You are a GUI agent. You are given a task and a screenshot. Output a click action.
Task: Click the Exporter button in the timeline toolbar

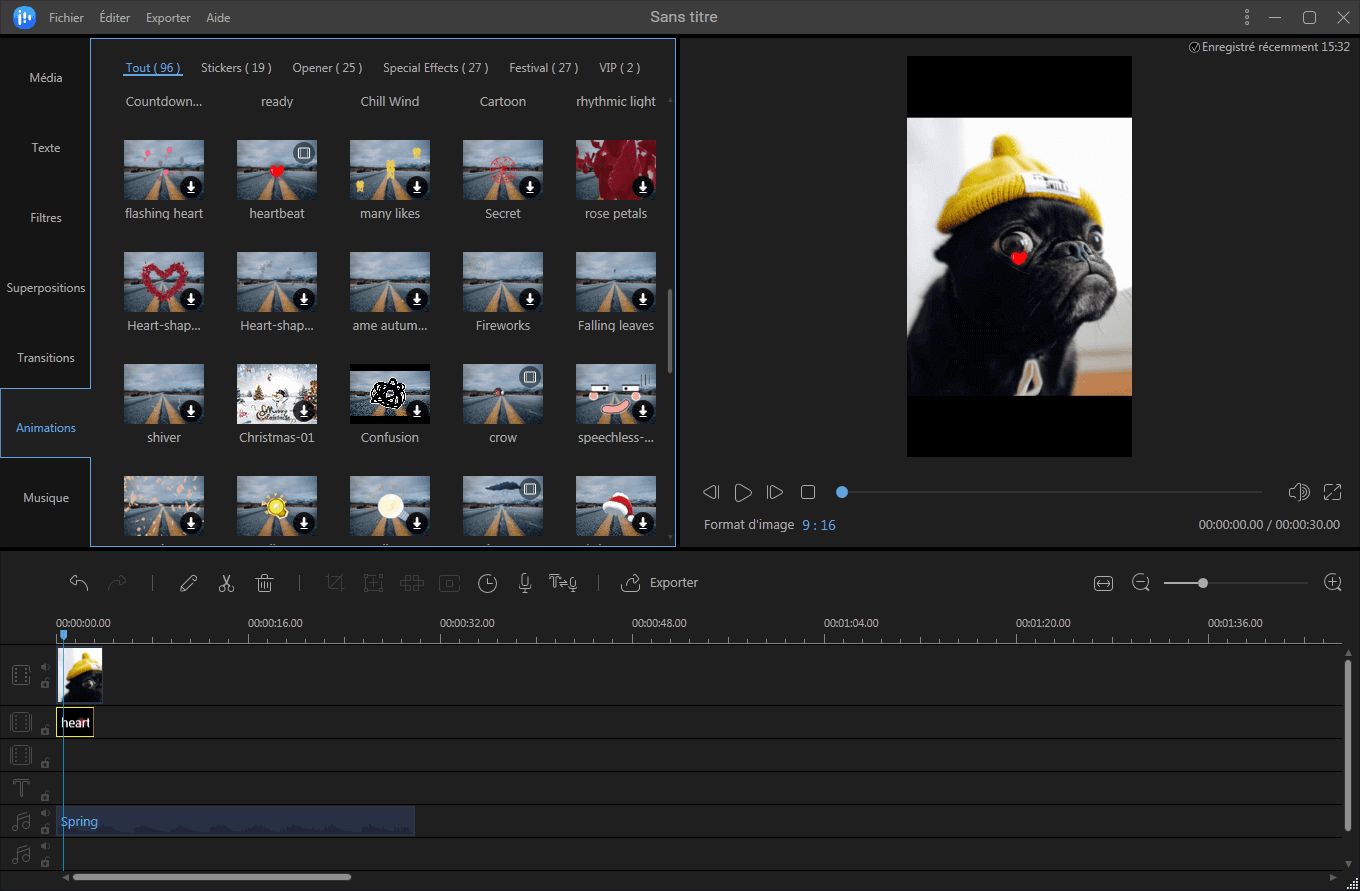[660, 583]
